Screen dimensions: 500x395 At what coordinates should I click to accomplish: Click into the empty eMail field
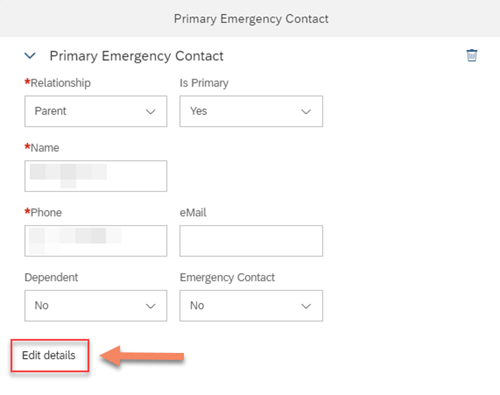[x=251, y=241]
